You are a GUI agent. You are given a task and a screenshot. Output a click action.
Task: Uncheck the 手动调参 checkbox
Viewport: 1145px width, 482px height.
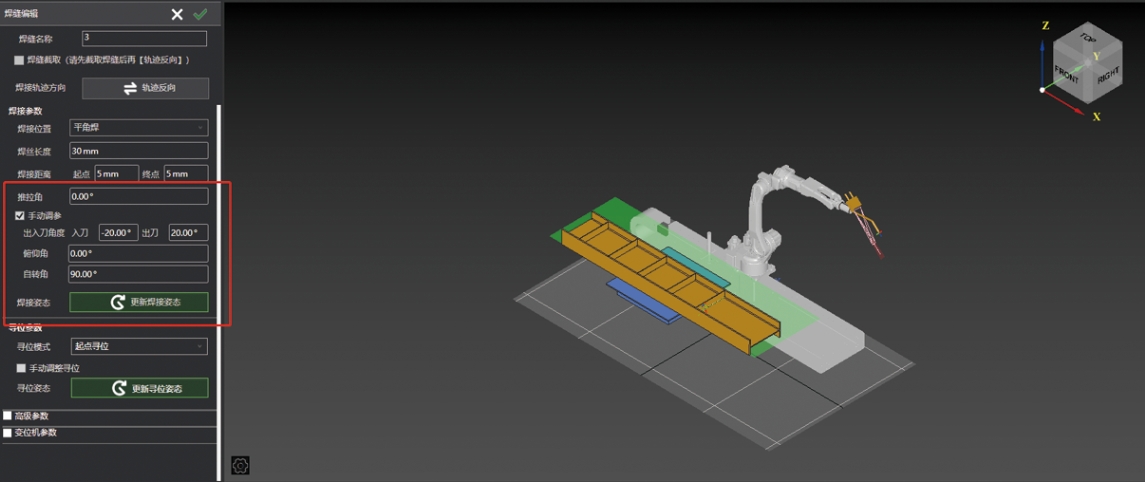[x=19, y=215]
